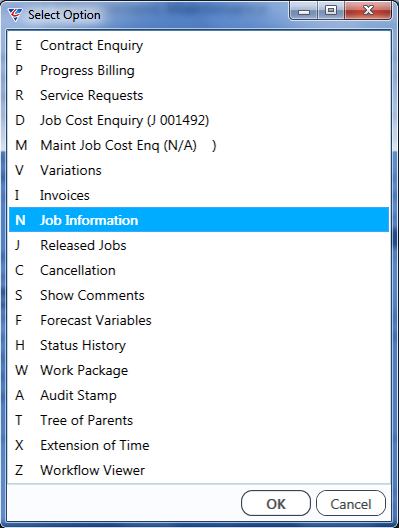Confirm selection with OK button
The image size is (399, 528).
276,503
